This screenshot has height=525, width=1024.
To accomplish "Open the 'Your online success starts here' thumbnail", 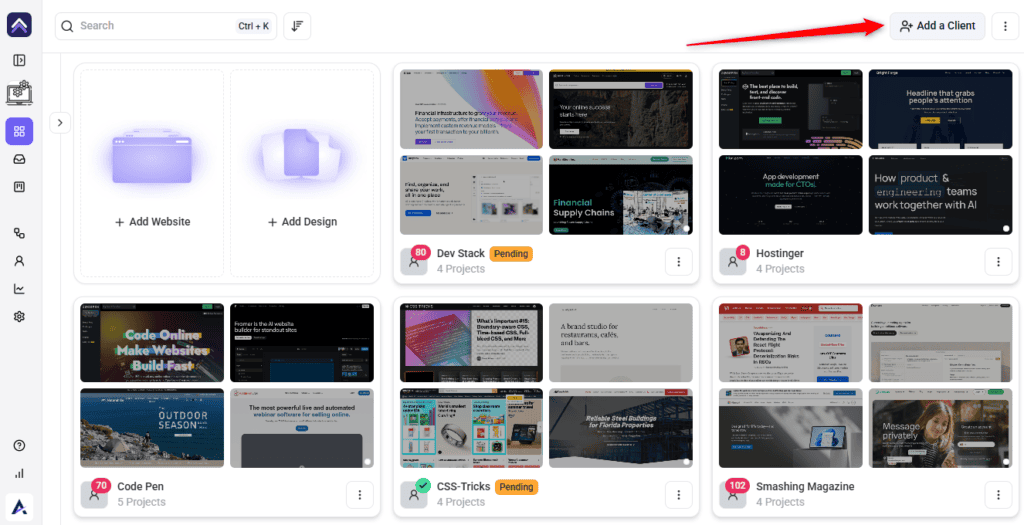I will (x=620, y=109).
